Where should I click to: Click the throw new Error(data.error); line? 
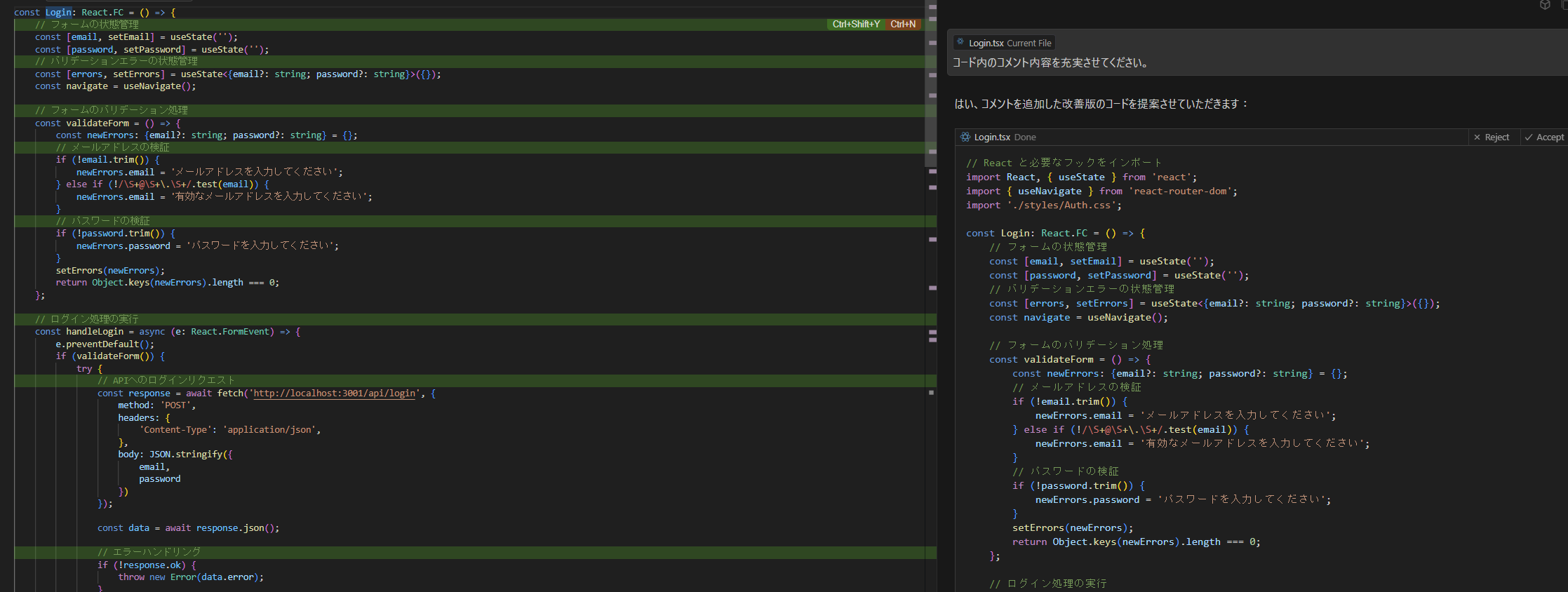coord(191,577)
